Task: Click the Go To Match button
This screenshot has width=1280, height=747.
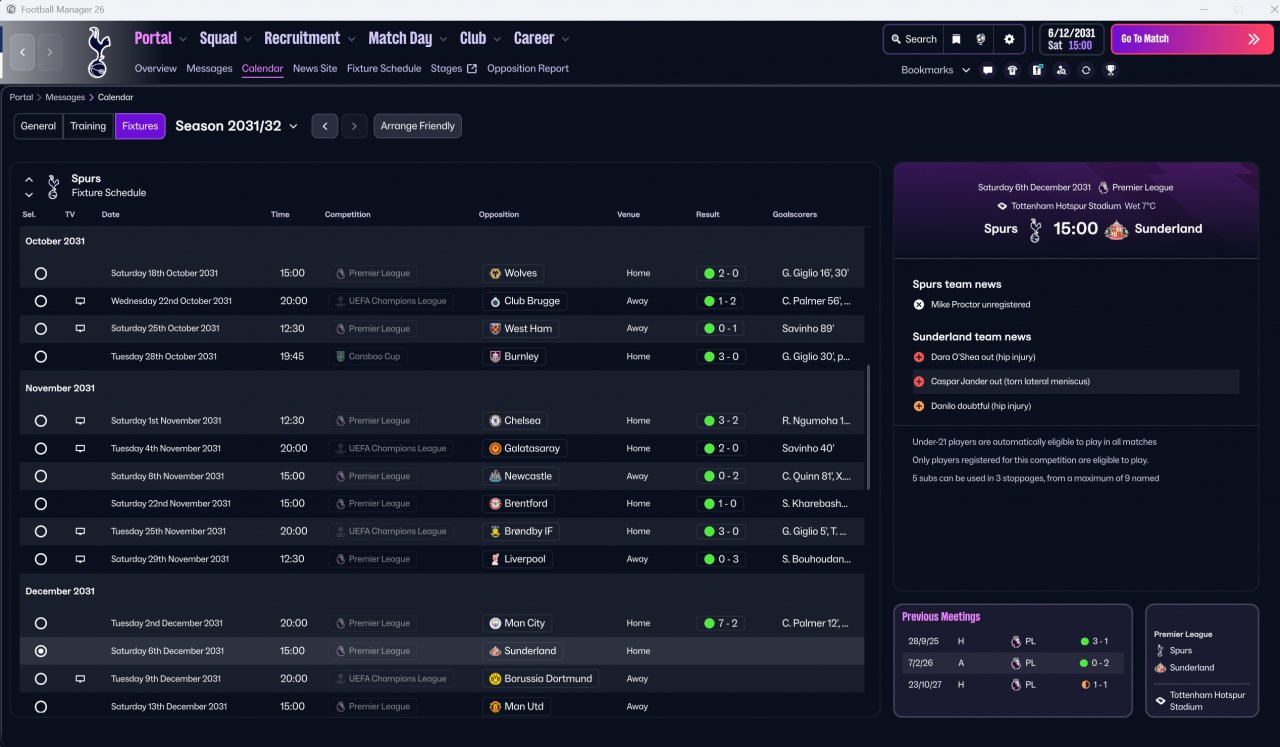Action: point(1191,39)
